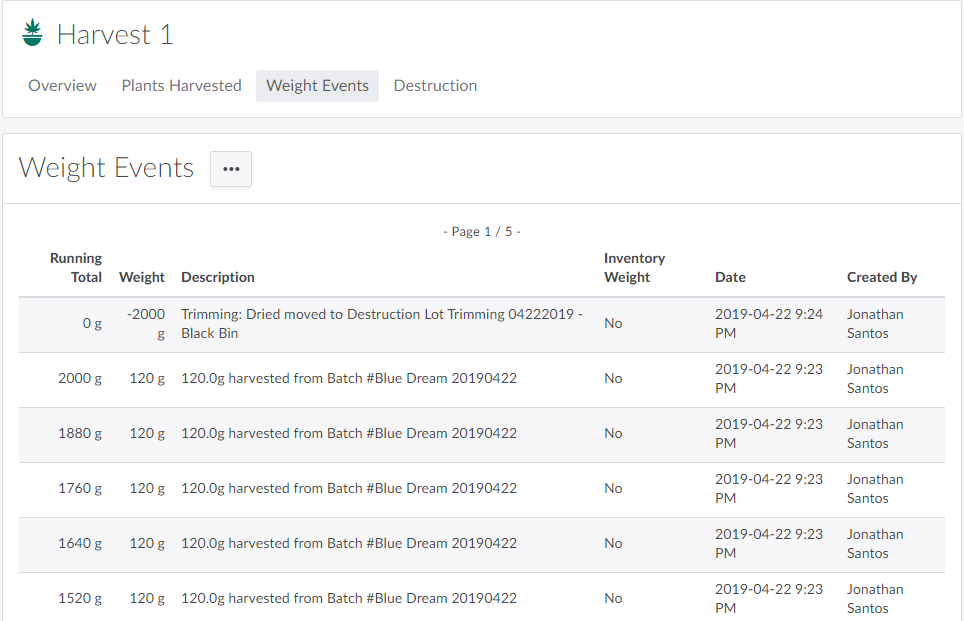Click the Created By column header
Screen dimensions: 964x621
click(882, 277)
